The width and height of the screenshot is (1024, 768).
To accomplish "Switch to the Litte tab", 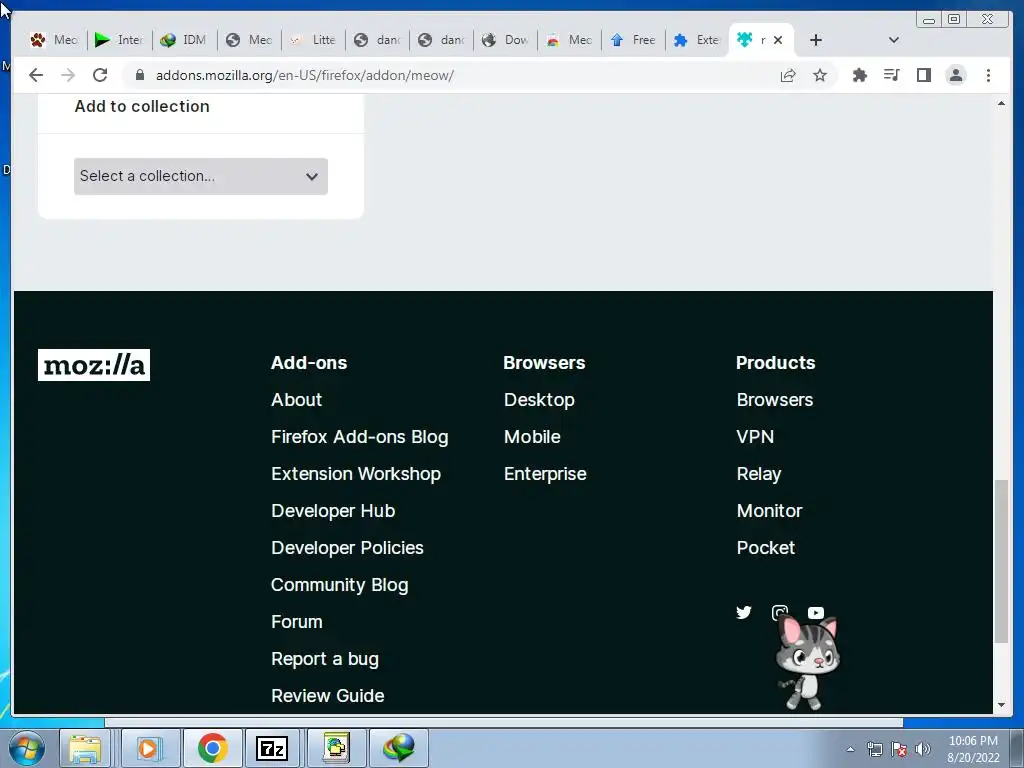I will pos(313,40).
